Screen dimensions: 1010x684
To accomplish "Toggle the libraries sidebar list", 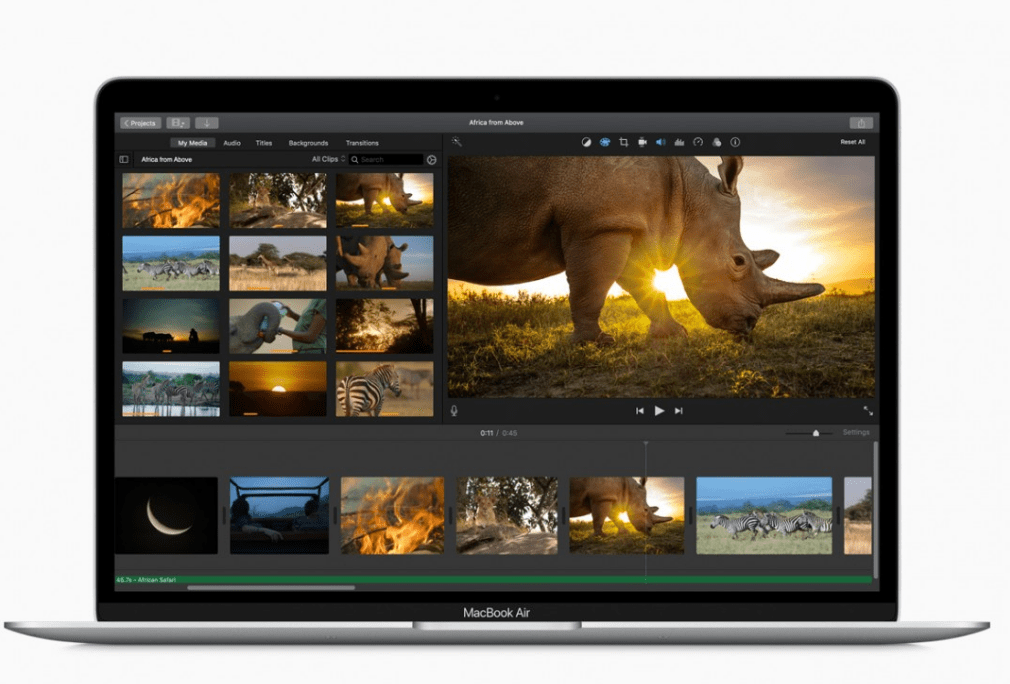I will pyautogui.click(x=124, y=159).
